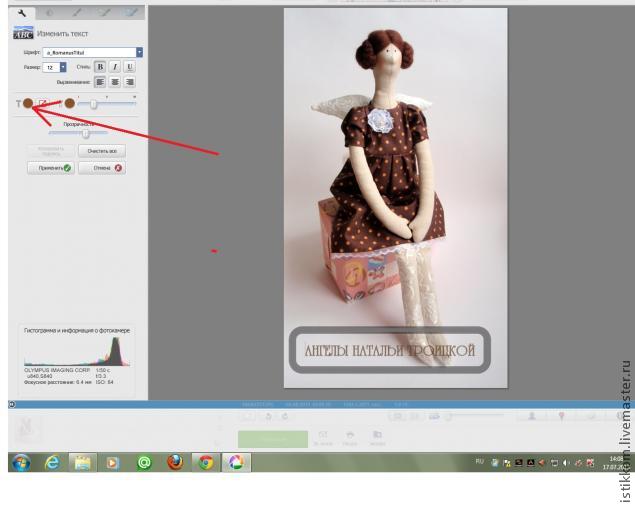Click the Picasa taskbar icon
The height and width of the screenshot is (508, 635).
coord(236,462)
